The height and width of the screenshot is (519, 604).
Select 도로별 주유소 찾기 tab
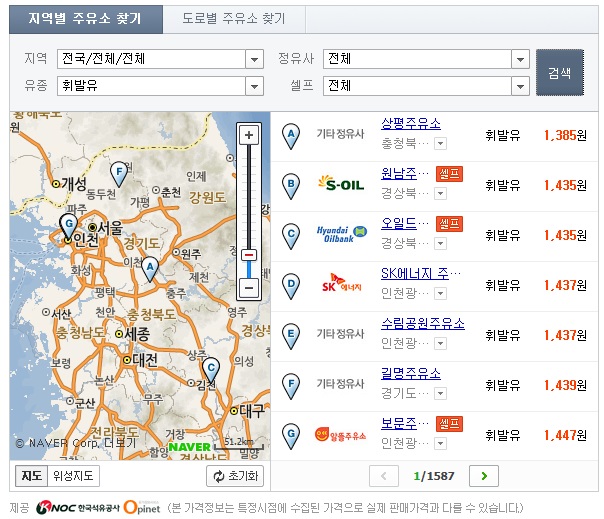[234, 19]
